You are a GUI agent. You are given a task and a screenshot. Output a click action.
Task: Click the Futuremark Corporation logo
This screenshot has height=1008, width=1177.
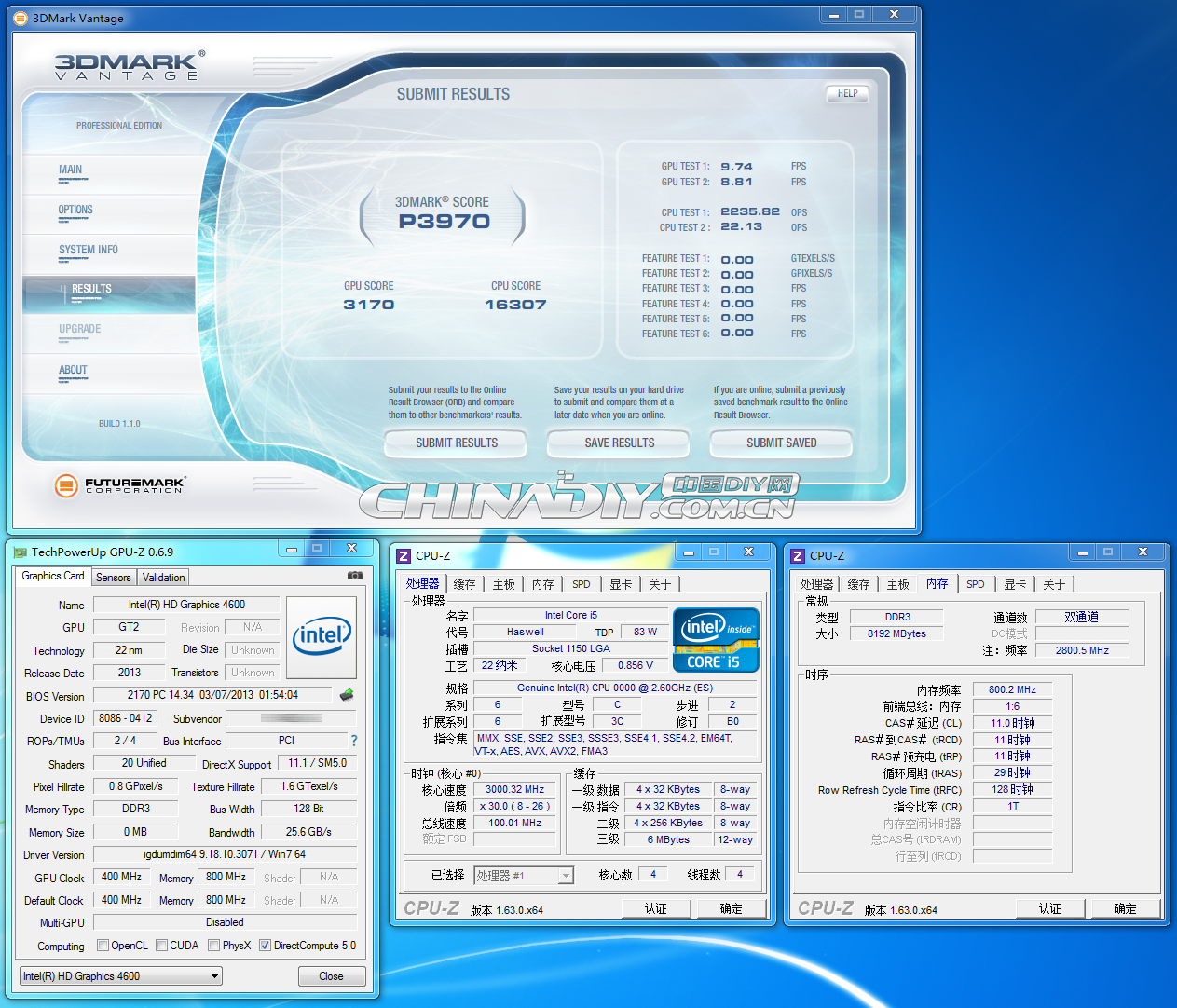118,485
